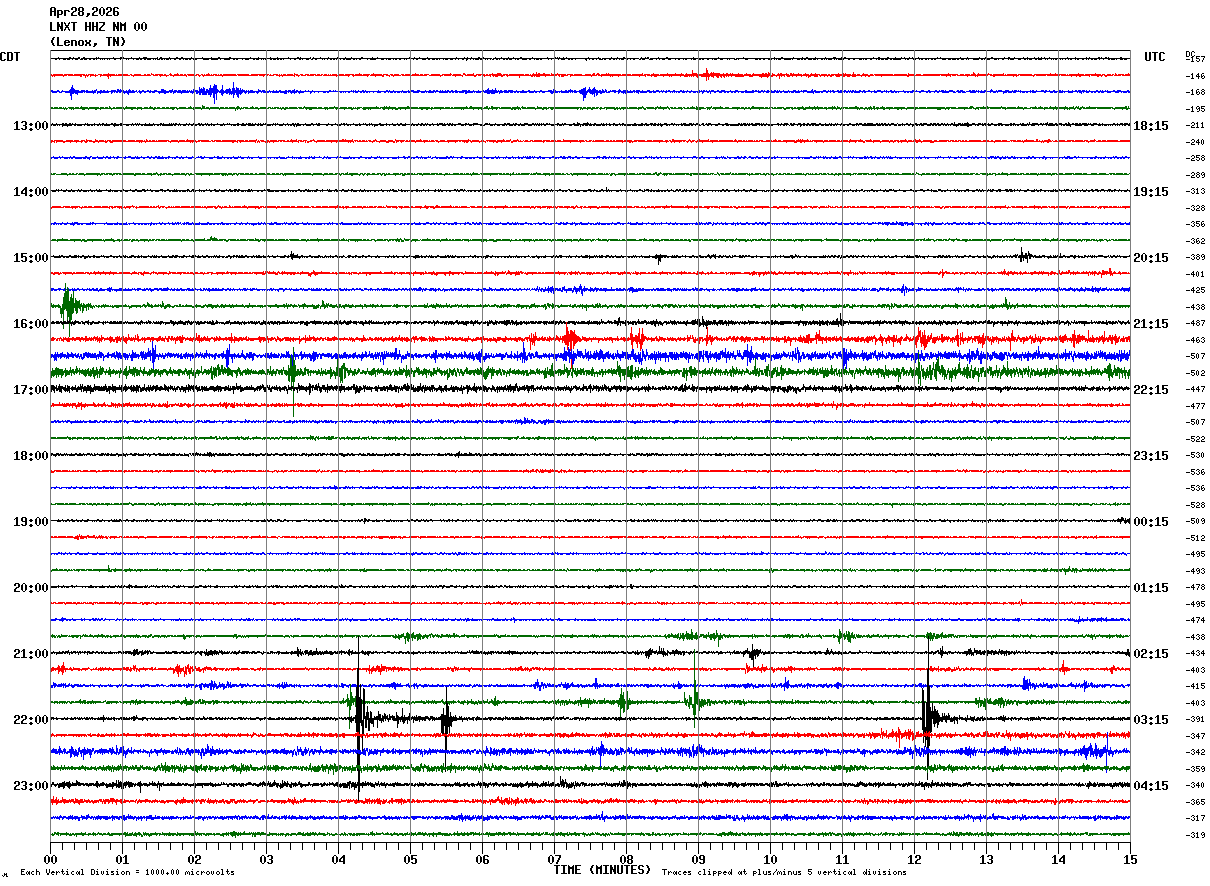Click minute 04 on the time axis

coord(338,860)
